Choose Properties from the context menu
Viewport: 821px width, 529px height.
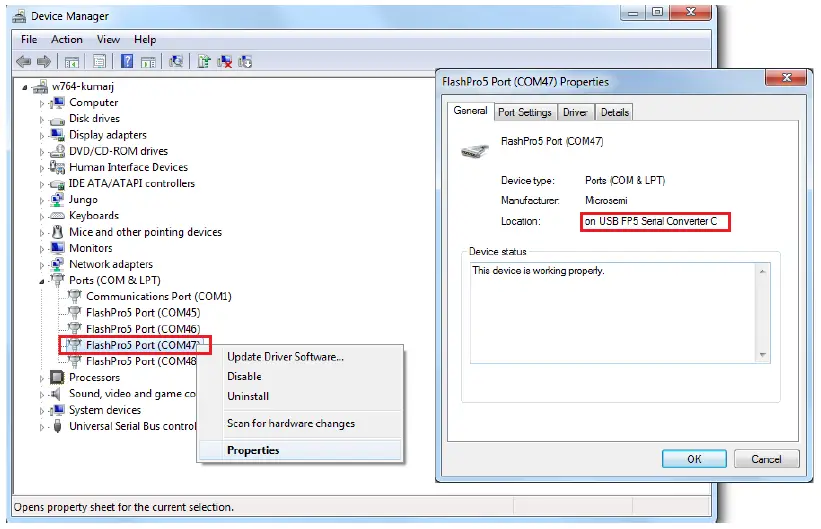point(300,450)
